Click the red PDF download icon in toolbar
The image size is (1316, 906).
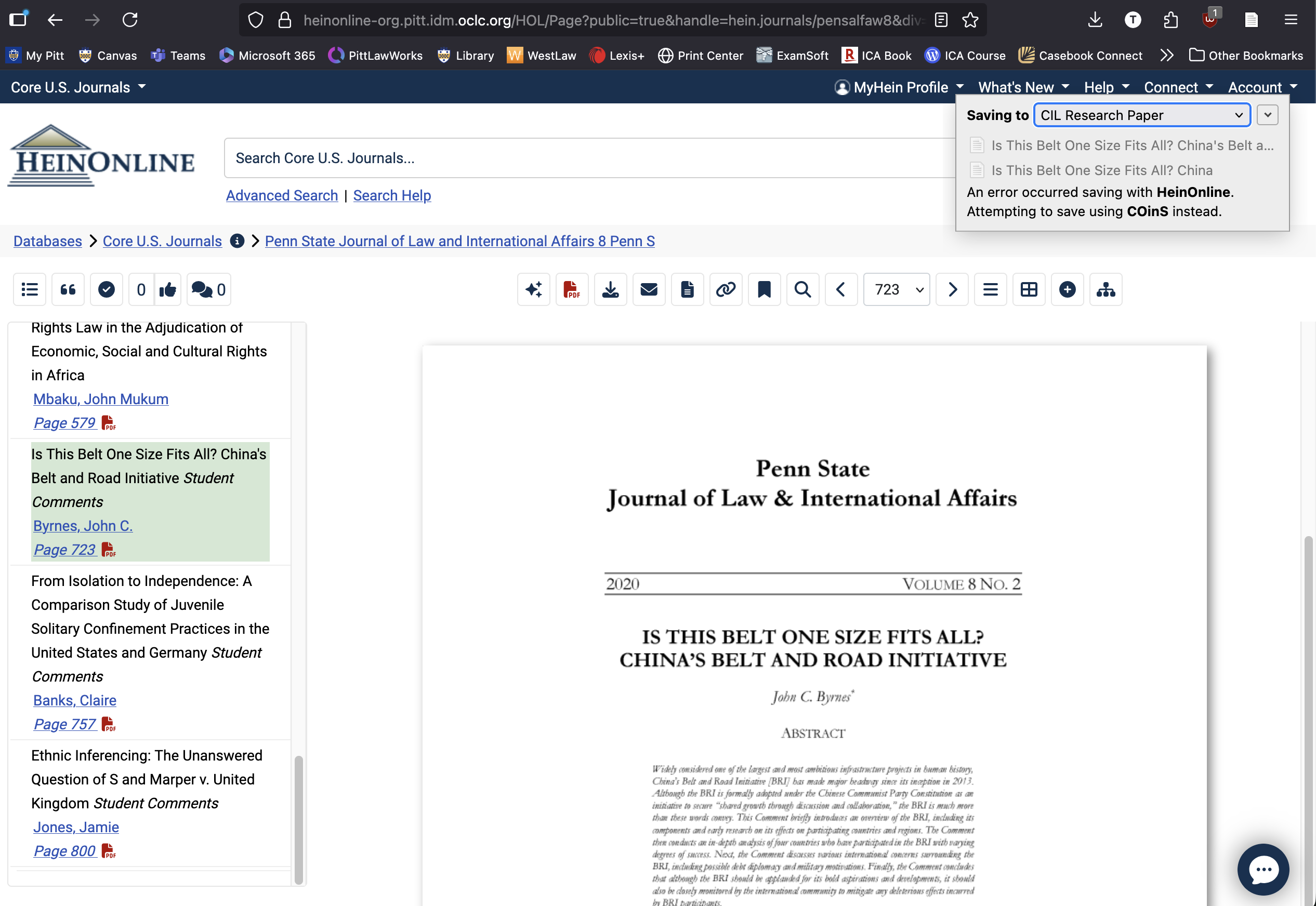pyautogui.click(x=571, y=289)
